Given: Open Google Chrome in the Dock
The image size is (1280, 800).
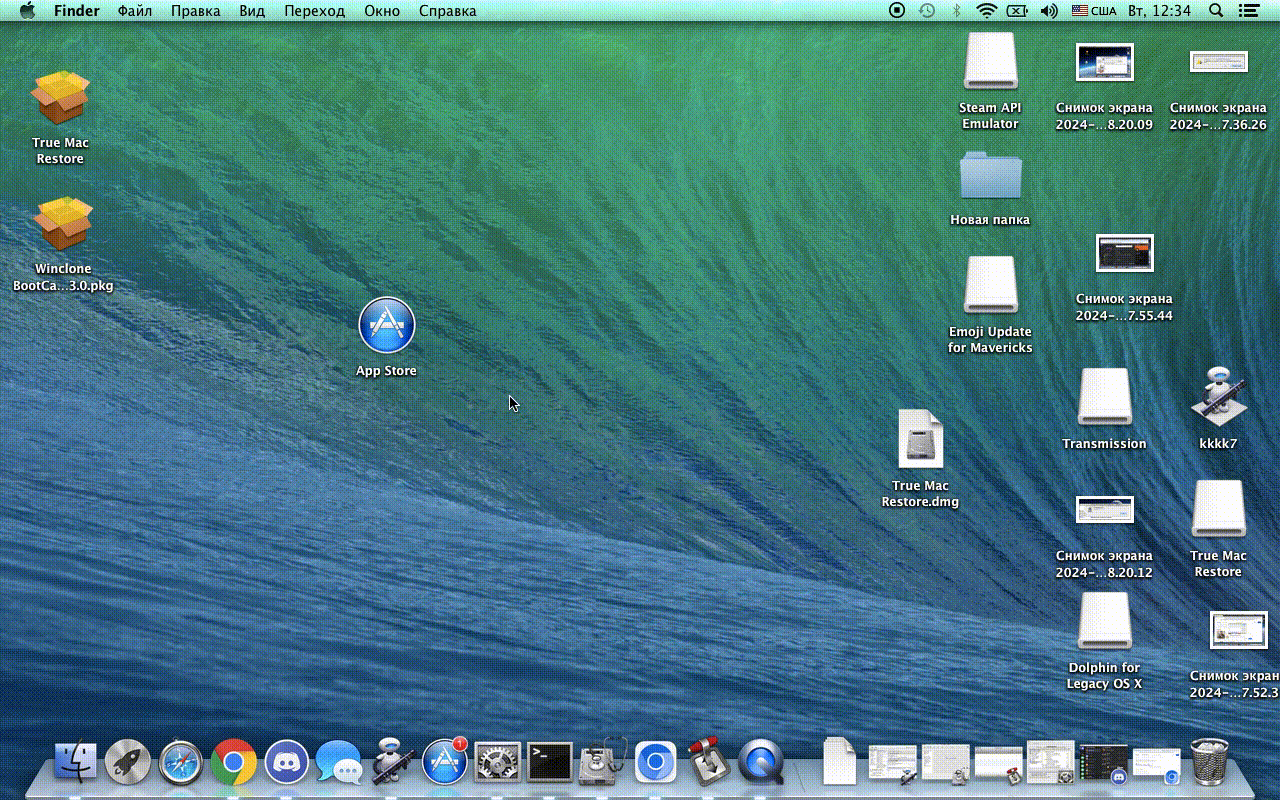Looking at the screenshot, I should coord(233,764).
